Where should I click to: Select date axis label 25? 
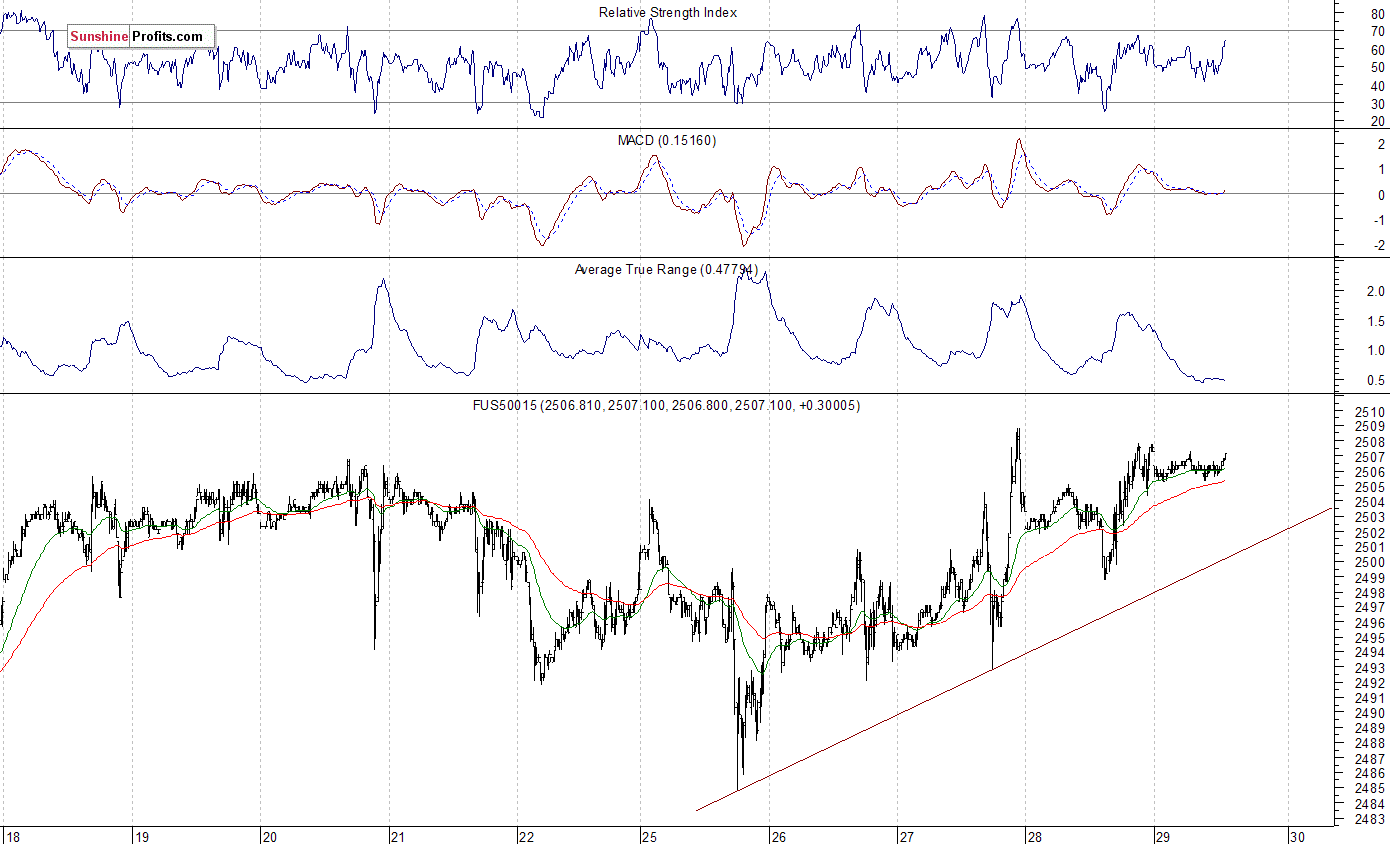click(x=650, y=835)
